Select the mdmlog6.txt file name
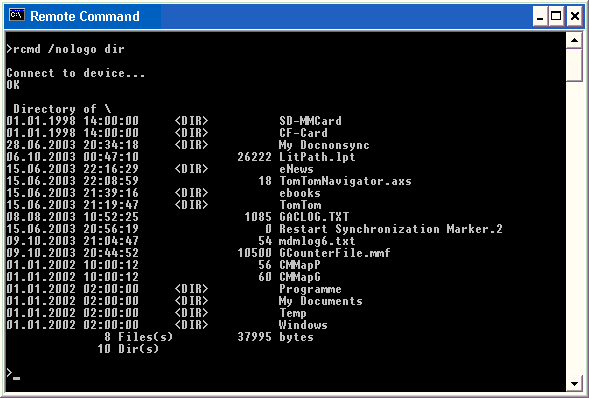The height and width of the screenshot is (398, 589). click(317, 241)
